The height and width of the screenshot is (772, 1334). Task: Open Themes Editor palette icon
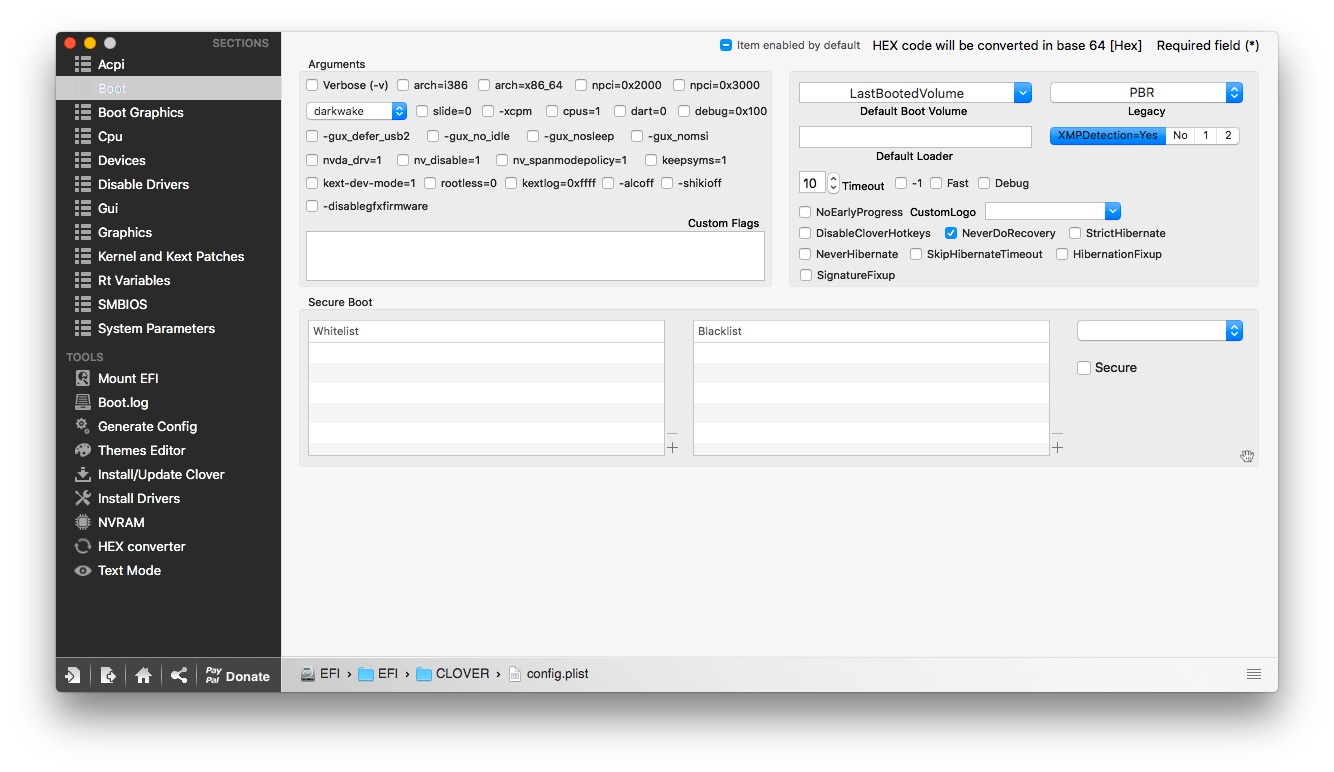[83, 450]
